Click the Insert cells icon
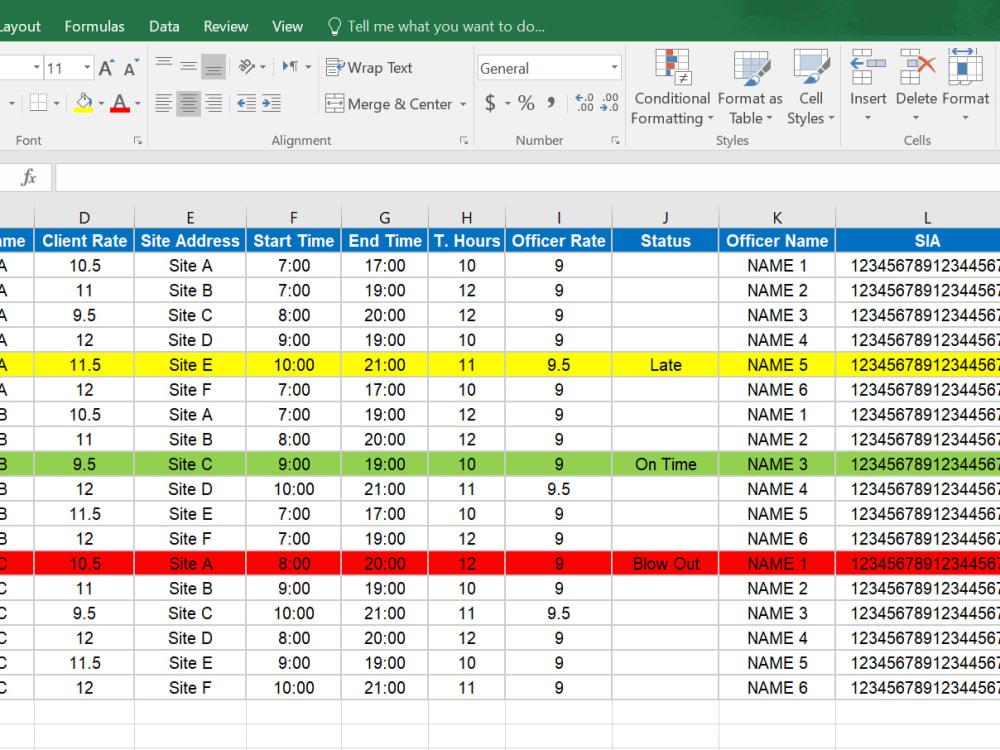Screen dimensions: 1000x750 tap(868, 85)
